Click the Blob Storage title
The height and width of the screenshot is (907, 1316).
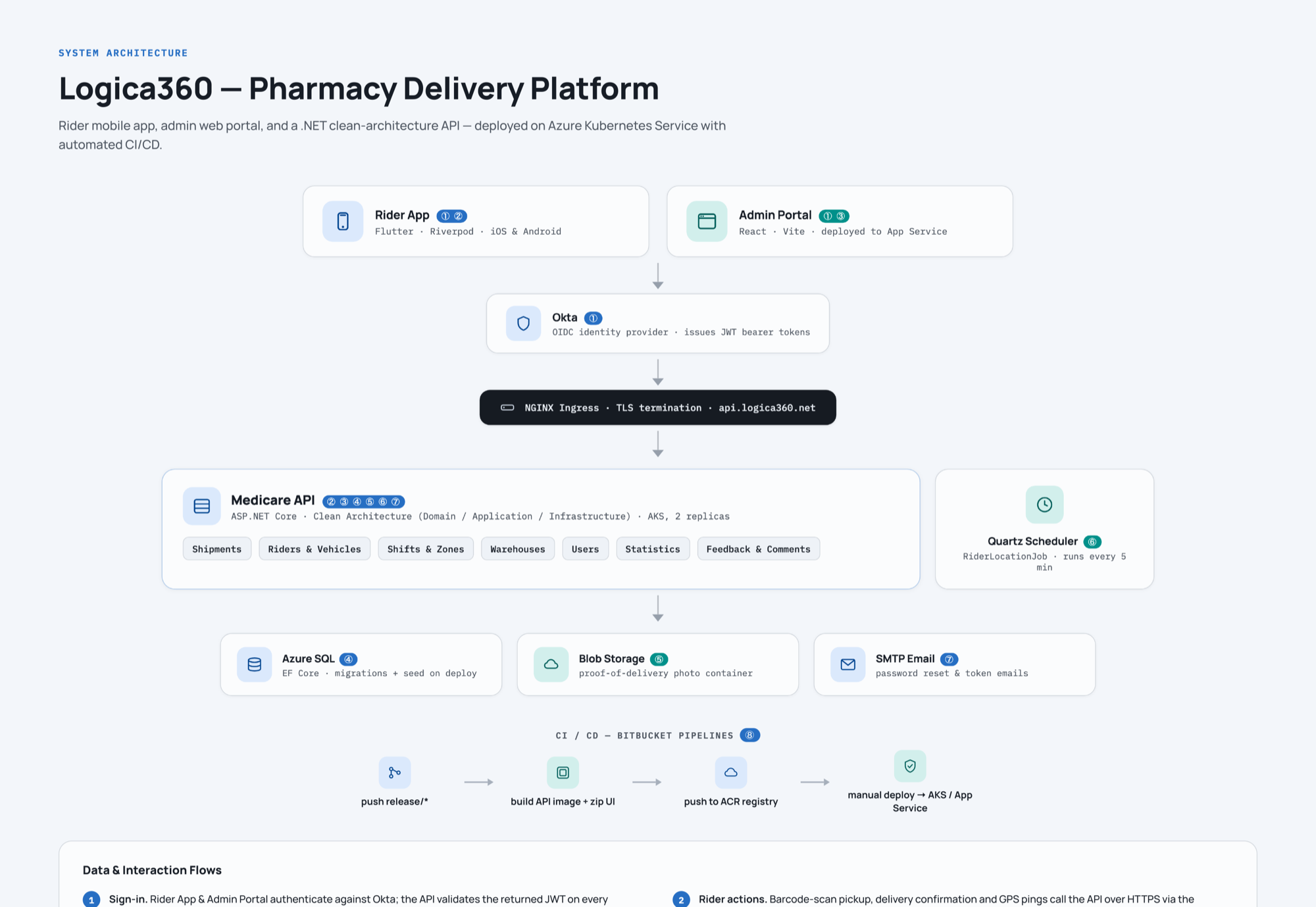612,658
